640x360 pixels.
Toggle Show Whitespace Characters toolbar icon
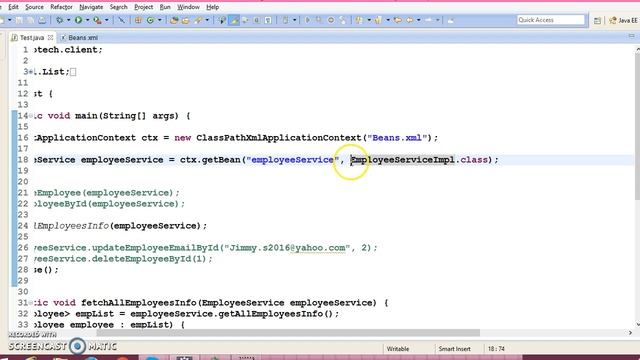(268, 20)
